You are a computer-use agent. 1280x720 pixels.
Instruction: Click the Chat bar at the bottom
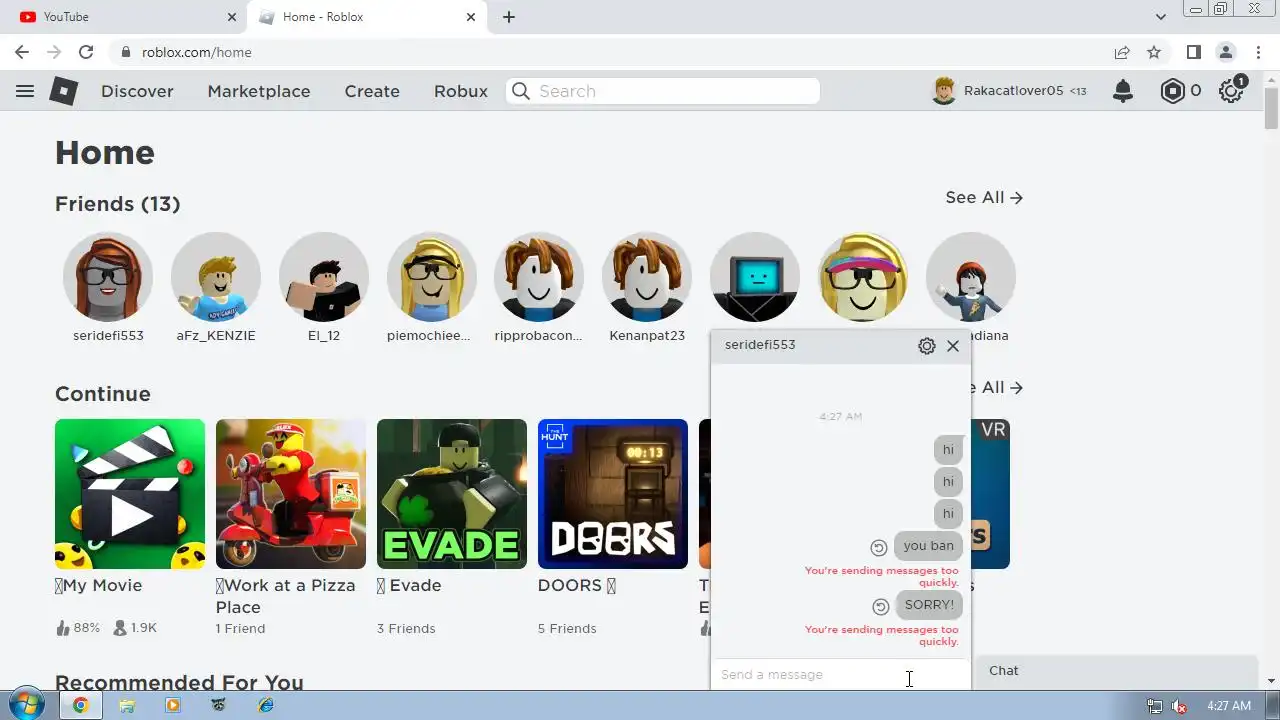click(1115, 671)
